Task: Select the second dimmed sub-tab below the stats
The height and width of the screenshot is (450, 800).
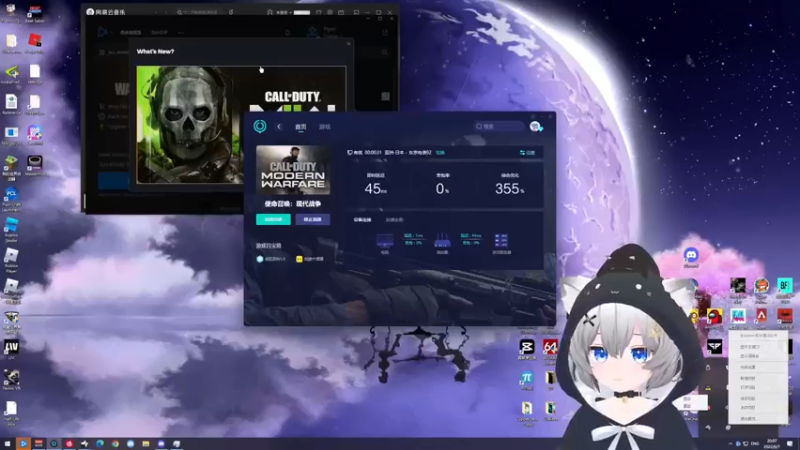Action: point(394,220)
